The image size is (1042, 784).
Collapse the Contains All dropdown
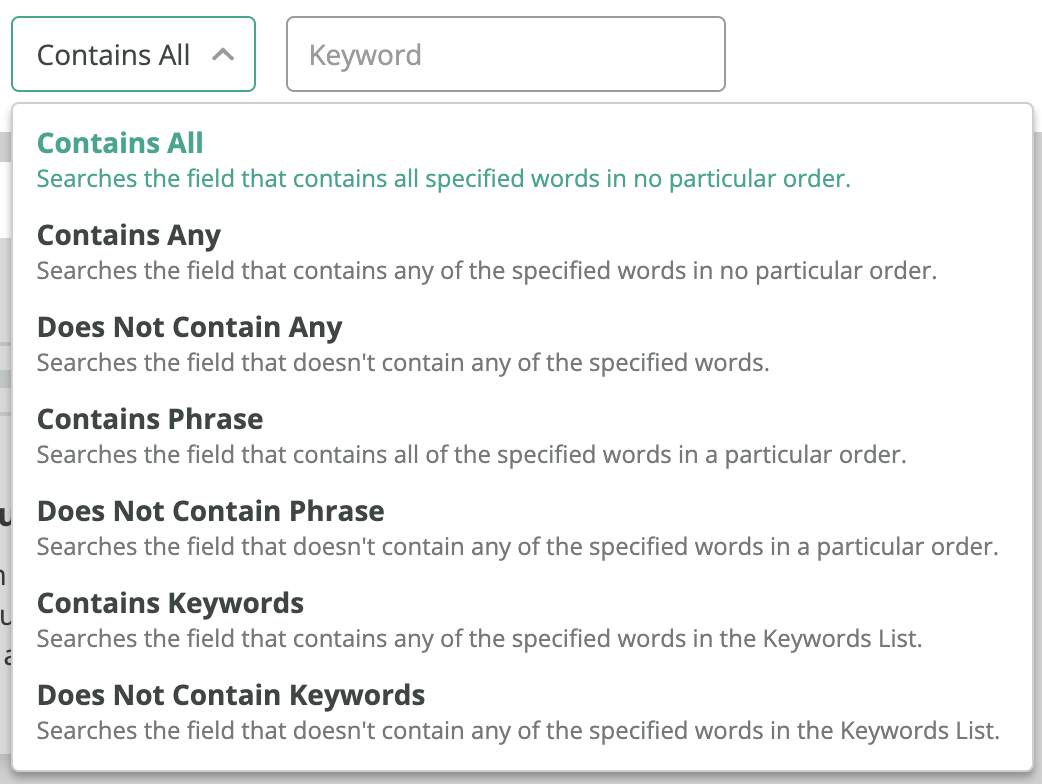(x=134, y=54)
